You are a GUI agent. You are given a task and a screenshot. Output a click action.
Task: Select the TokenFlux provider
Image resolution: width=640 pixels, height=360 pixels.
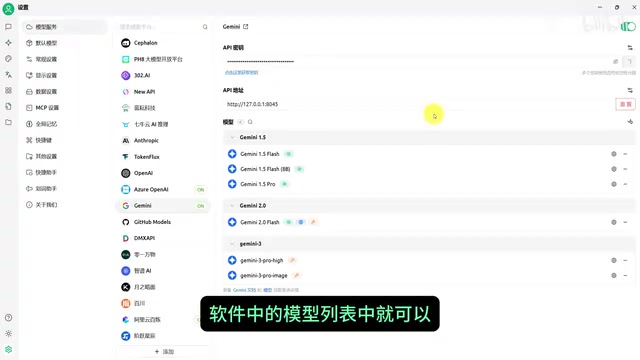pos(163,157)
